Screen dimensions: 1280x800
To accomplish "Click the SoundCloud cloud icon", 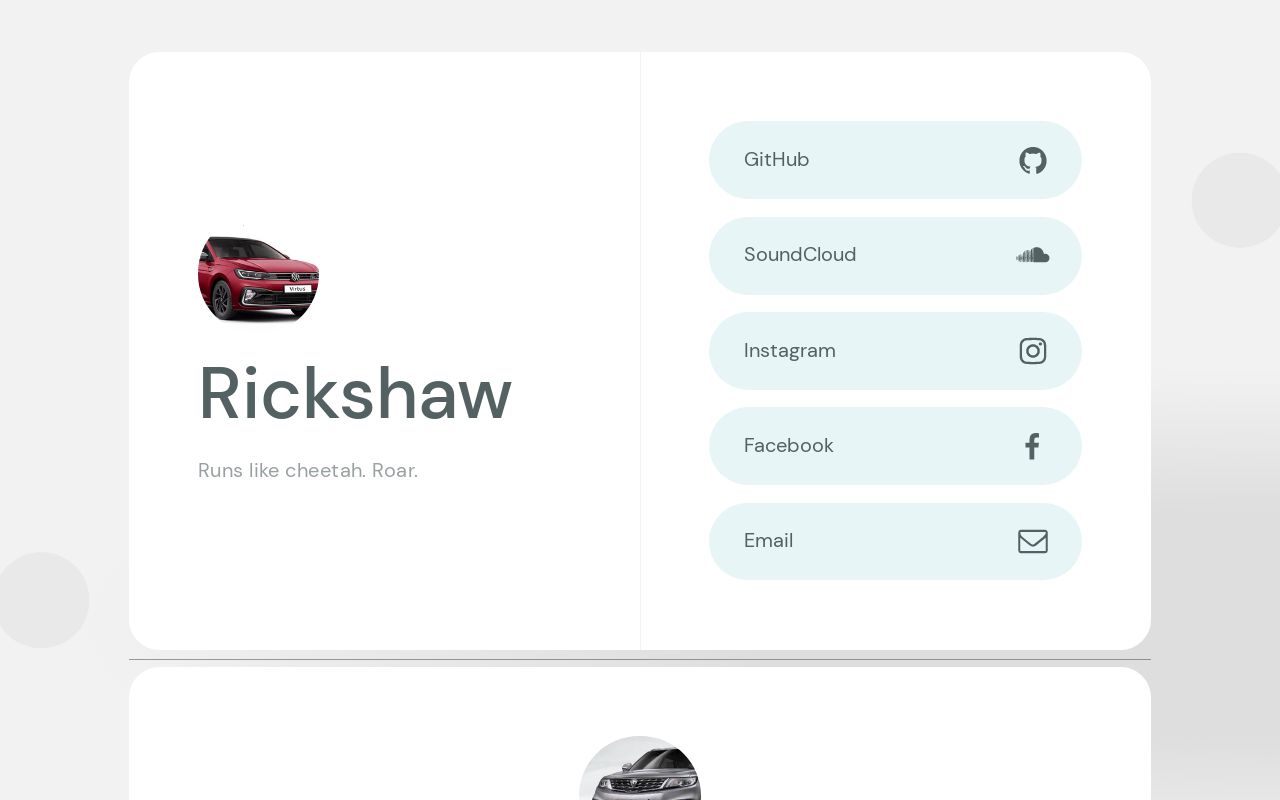I will (1033, 256).
